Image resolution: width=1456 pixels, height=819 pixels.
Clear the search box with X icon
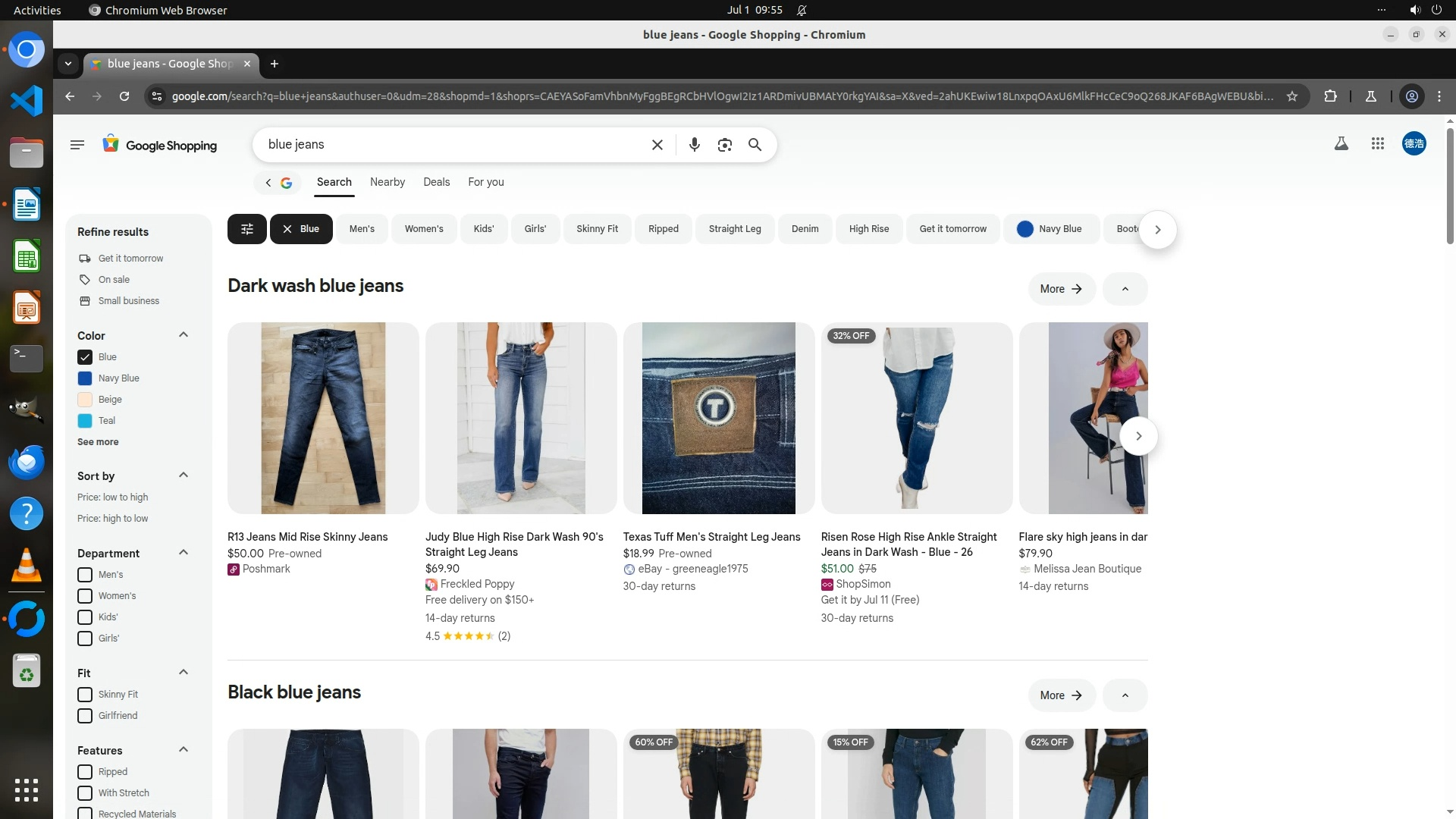coord(657,145)
